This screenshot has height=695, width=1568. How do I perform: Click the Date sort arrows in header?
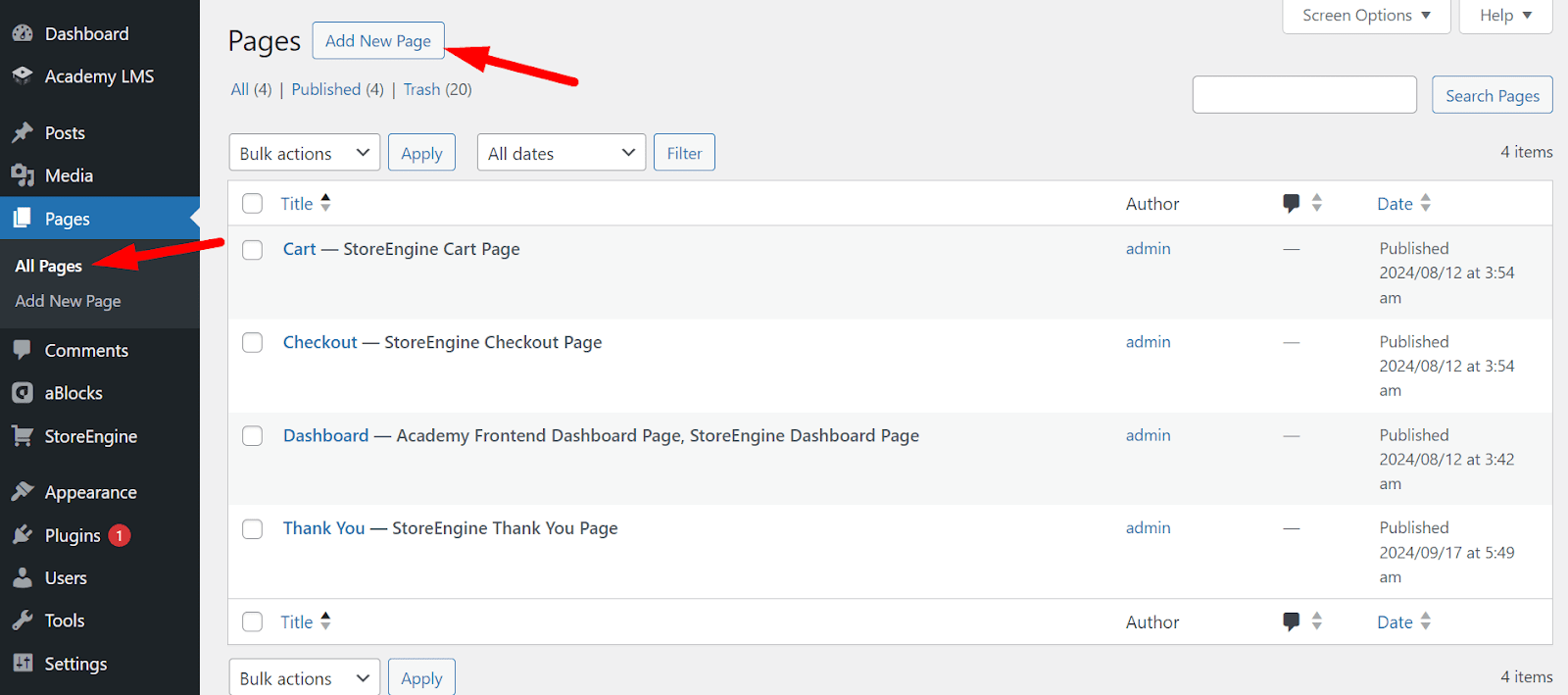click(1426, 203)
